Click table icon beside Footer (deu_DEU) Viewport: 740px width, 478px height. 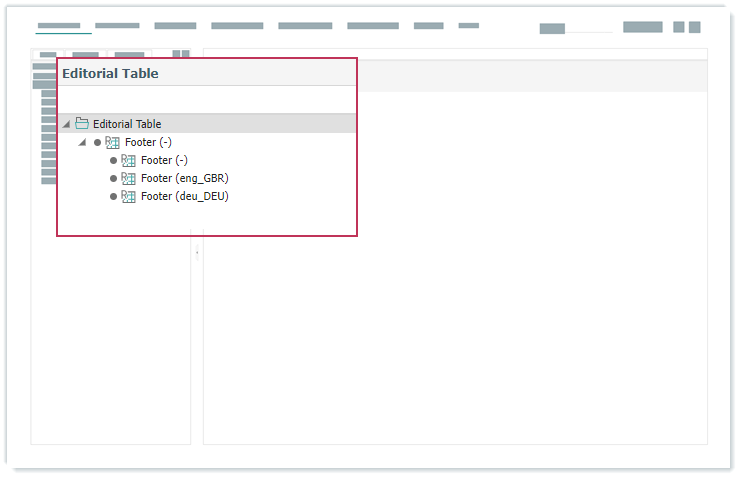128,197
